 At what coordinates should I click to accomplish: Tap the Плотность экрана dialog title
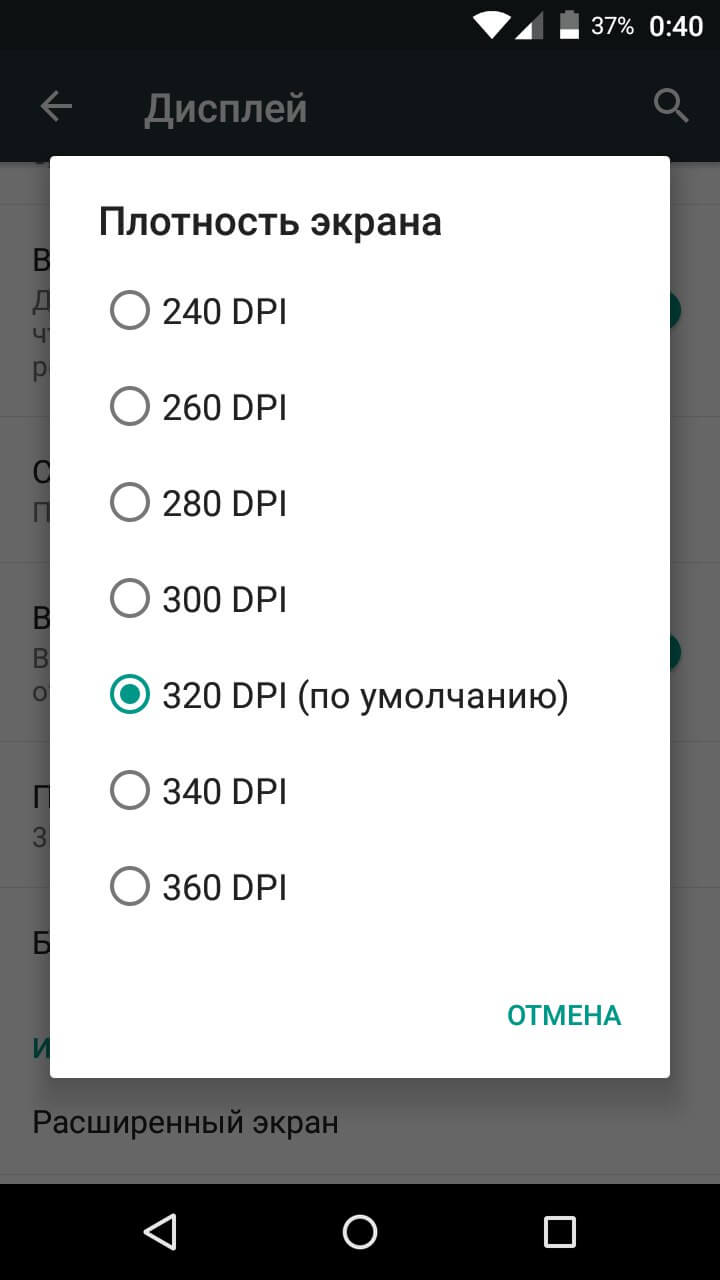point(270,222)
